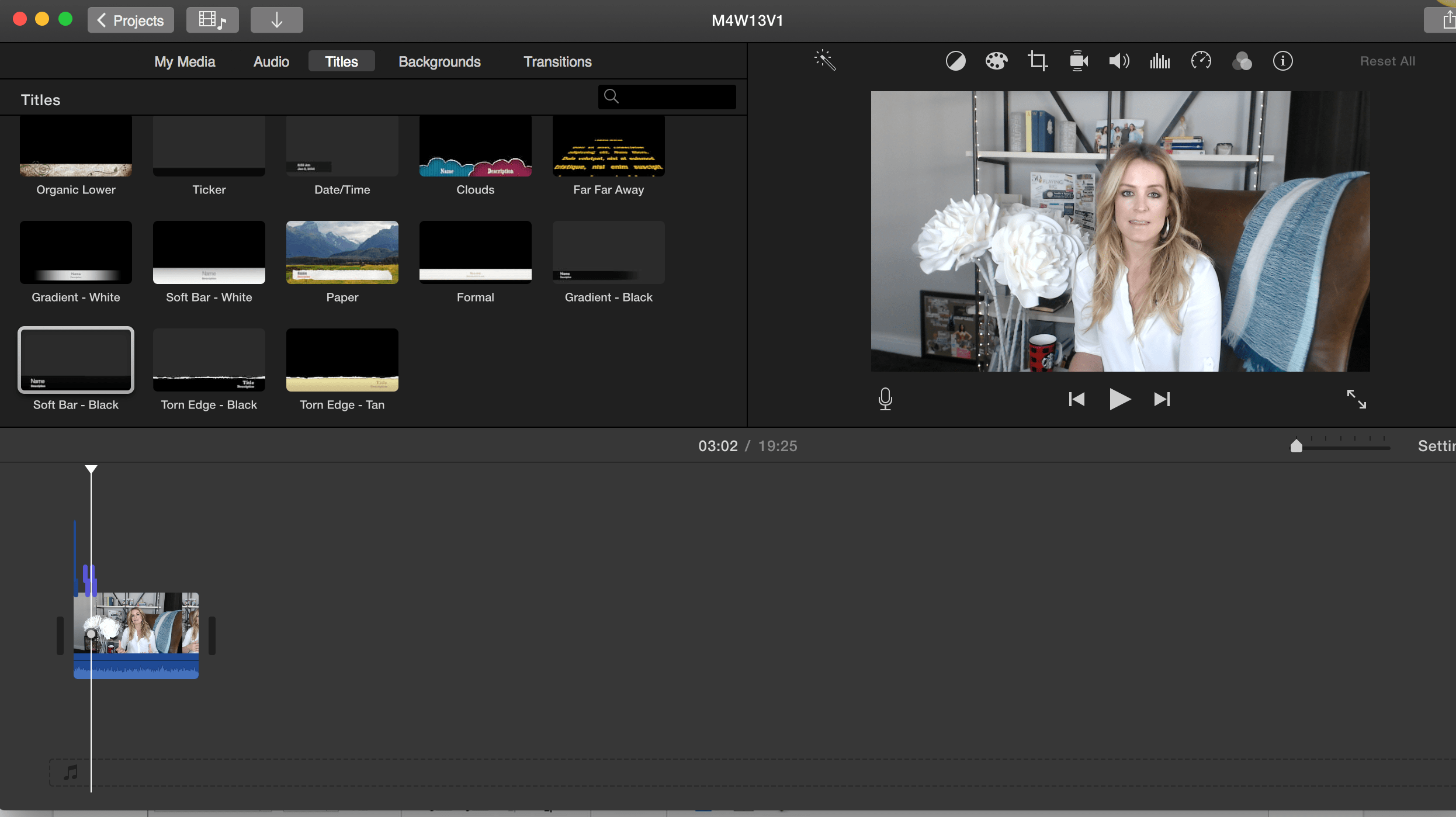This screenshot has width=1456, height=817.
Task: Open the clip speed controls
Action: (1201, 60)
